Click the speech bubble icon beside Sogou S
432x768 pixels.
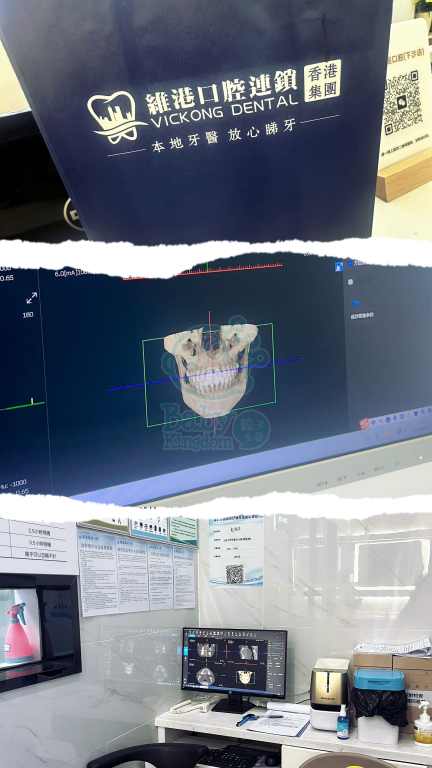pyautogui.click(x=373, y=422)
